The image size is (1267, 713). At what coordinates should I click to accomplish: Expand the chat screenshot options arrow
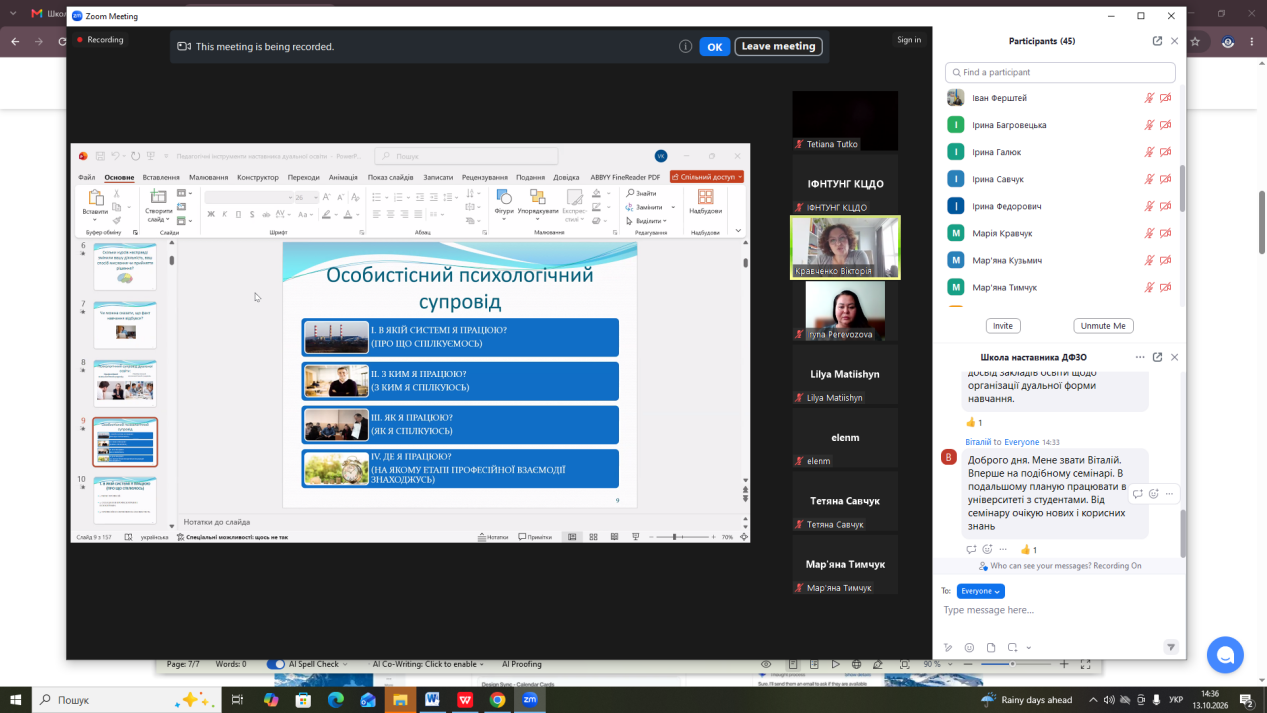coord(1029,648)
